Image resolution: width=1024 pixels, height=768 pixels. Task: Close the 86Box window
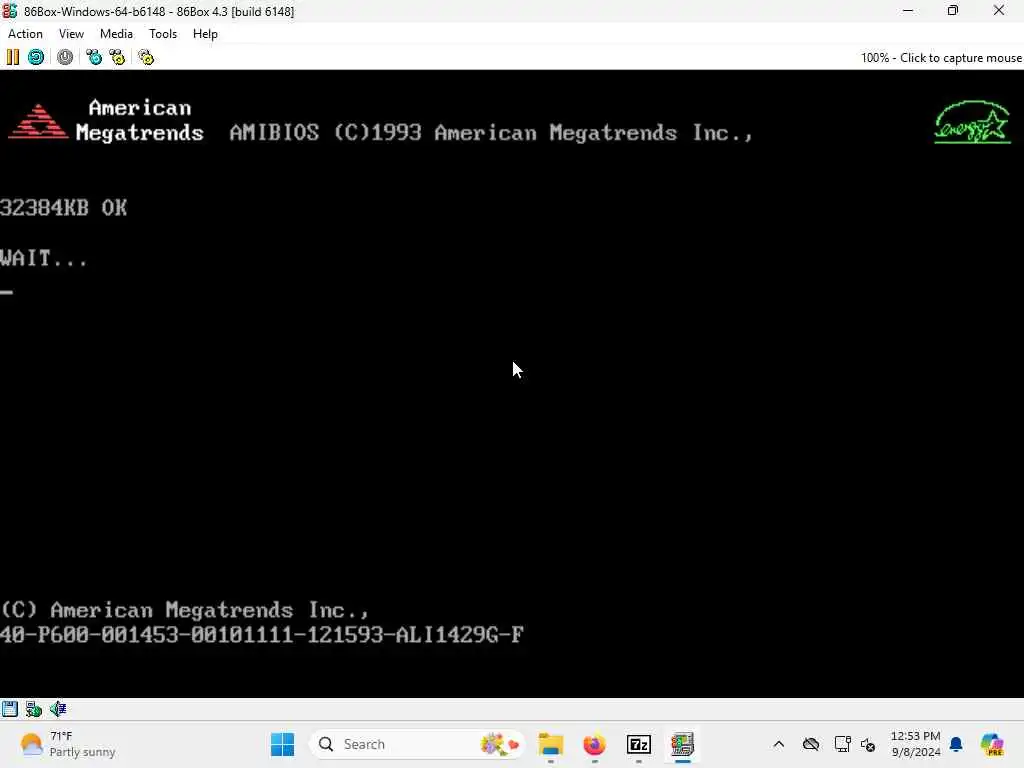pyautogui.click(x=999, y=10)
